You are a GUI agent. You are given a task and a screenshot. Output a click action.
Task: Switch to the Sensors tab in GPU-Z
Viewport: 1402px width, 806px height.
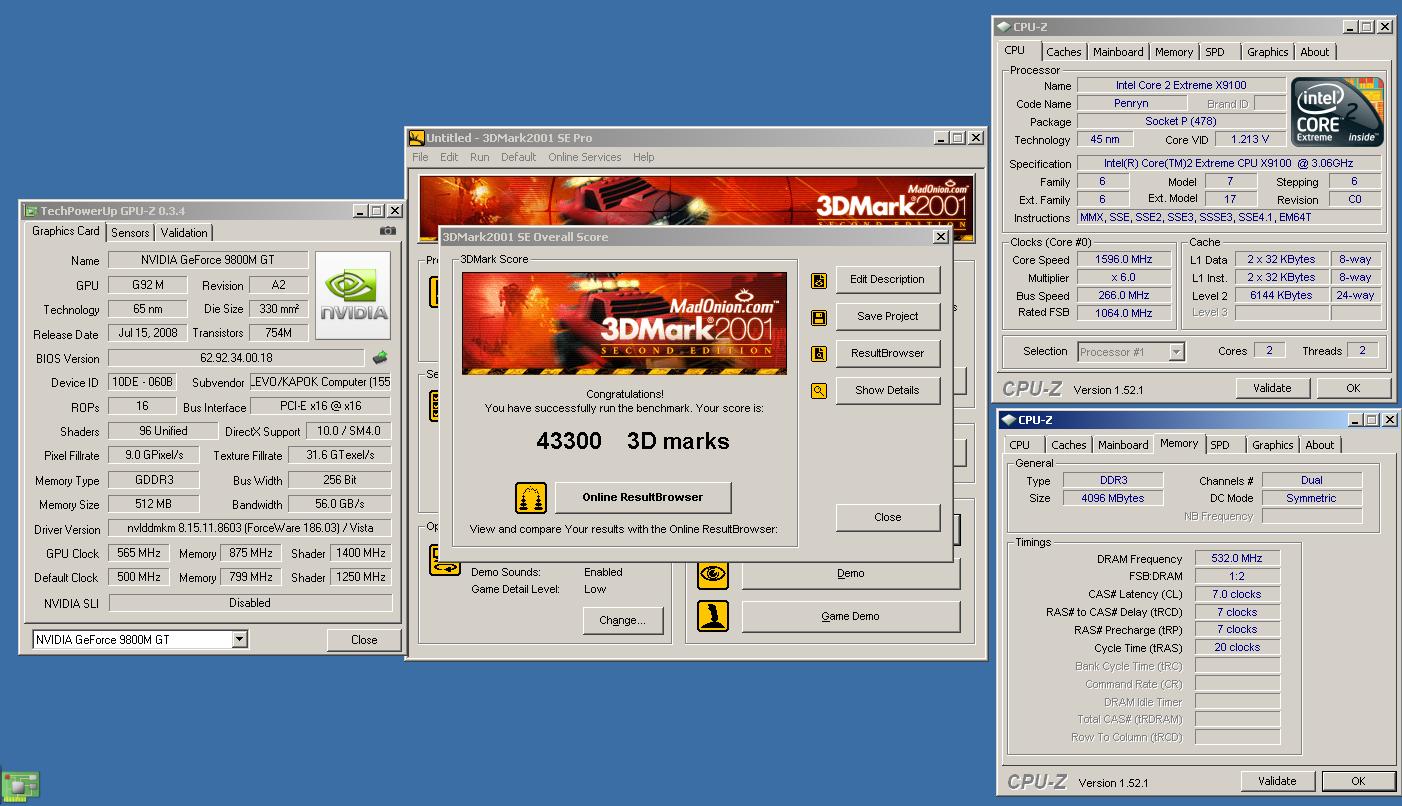130,233
